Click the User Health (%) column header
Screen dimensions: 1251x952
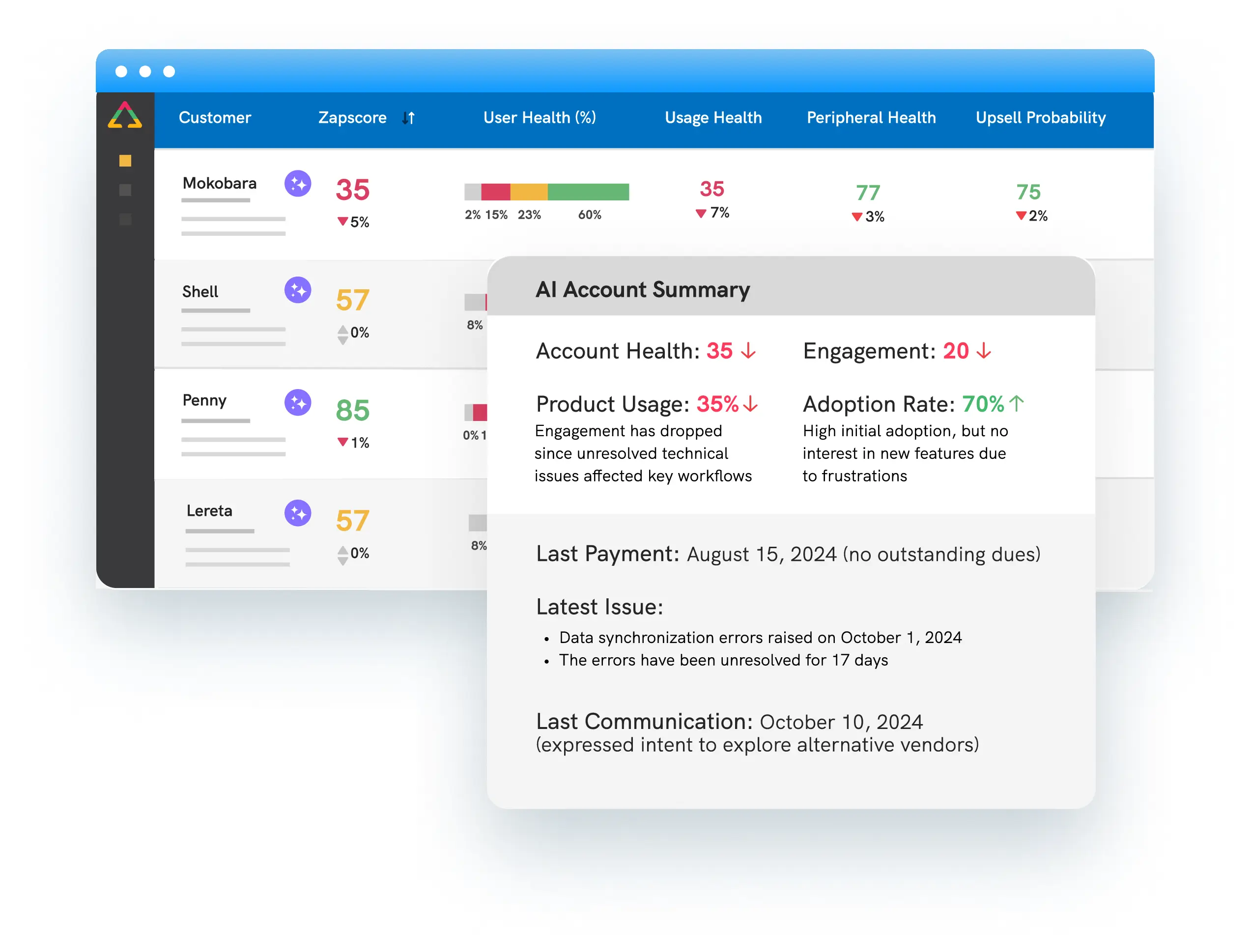540,117
